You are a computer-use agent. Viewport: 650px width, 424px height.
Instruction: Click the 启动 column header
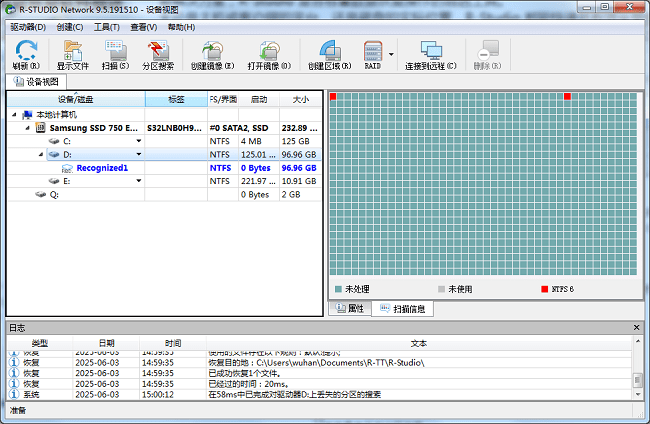259,99
